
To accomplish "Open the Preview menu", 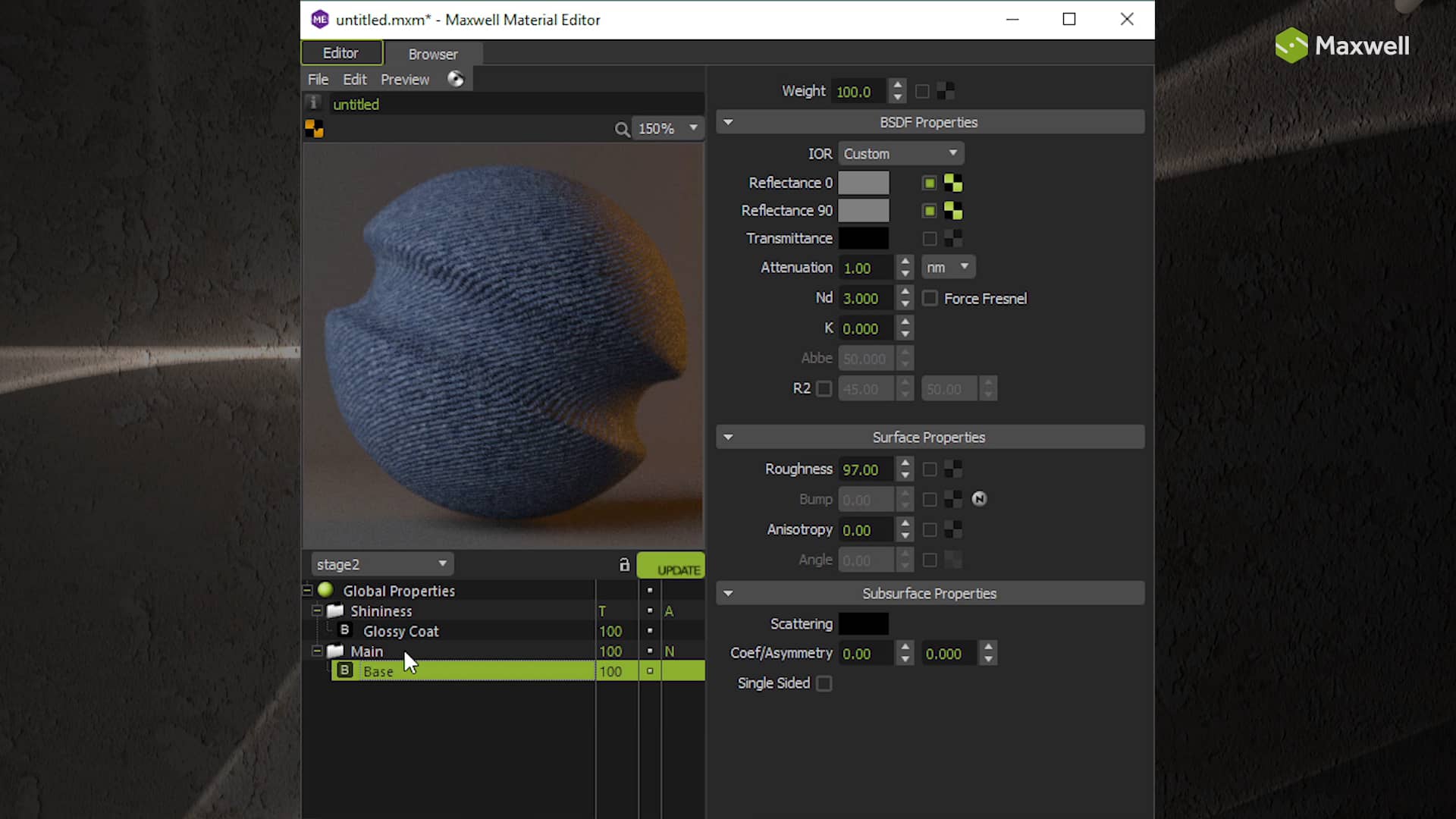I will [405, 79].
